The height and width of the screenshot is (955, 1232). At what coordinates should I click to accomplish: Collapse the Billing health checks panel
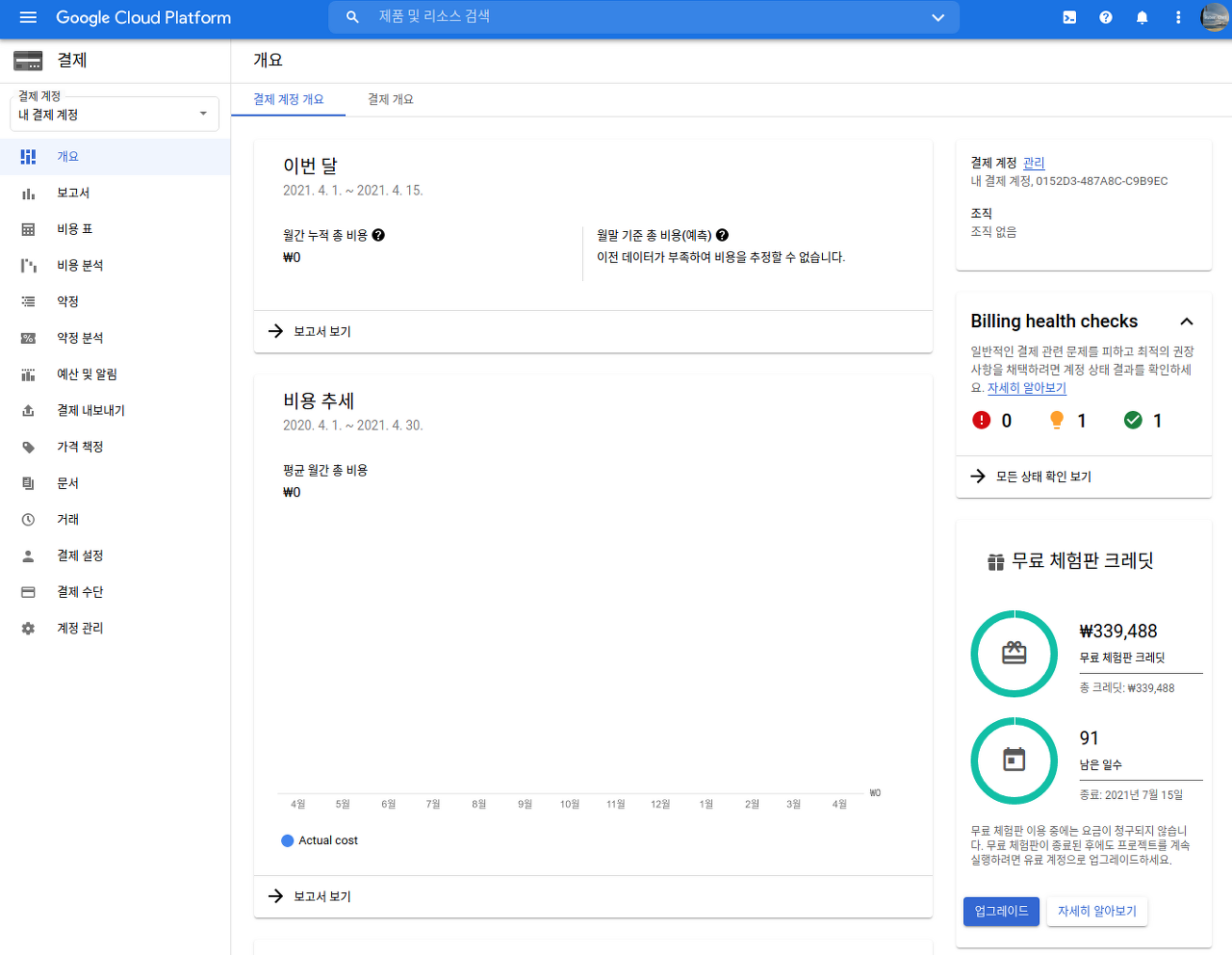(x=1187, y=322)
